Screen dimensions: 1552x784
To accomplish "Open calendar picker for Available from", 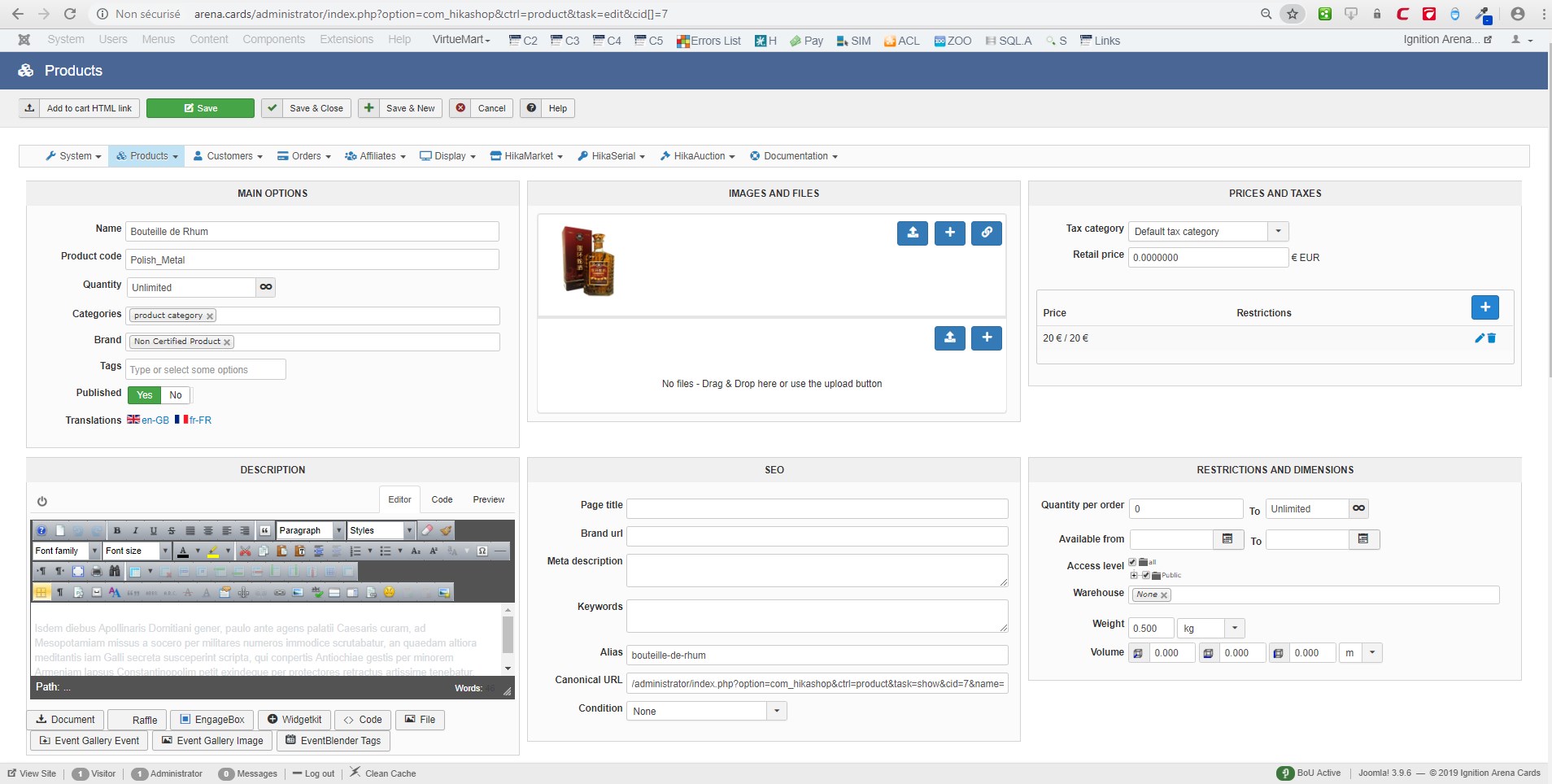I will click(x=1227, y=539).
